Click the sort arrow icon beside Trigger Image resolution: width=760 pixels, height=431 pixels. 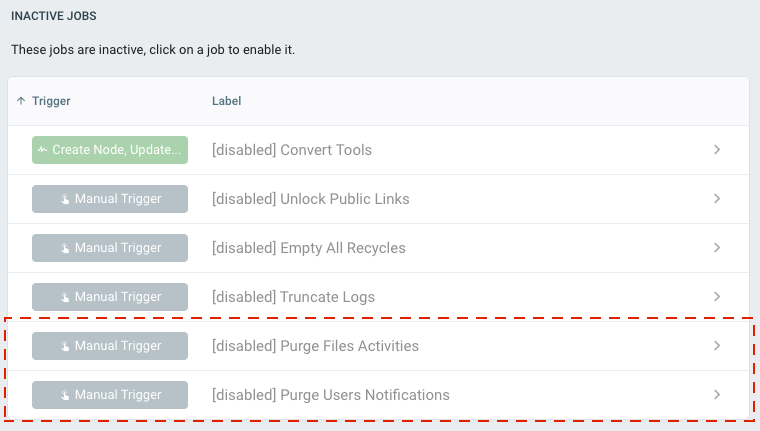[x=21, y=101]
